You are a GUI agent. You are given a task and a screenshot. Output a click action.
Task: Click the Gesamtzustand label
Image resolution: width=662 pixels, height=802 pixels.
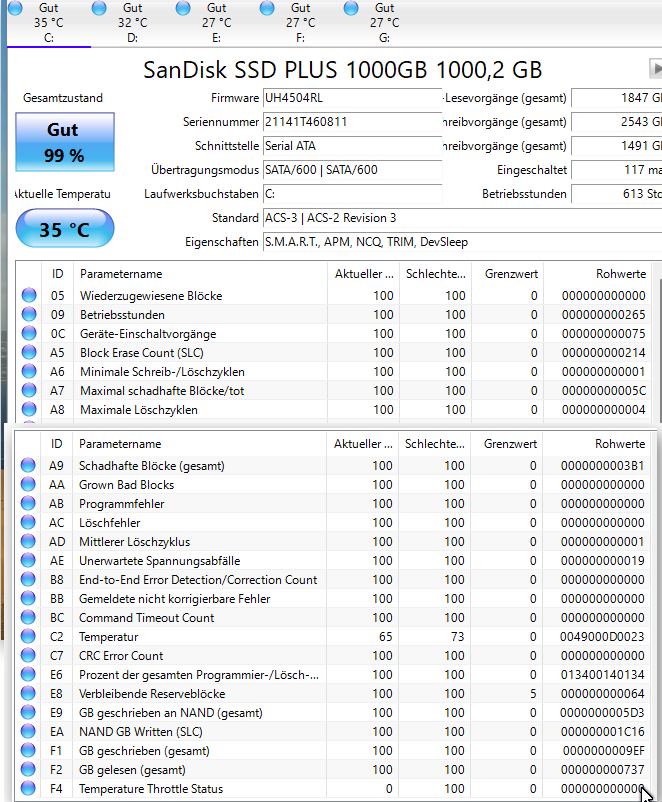63,98
